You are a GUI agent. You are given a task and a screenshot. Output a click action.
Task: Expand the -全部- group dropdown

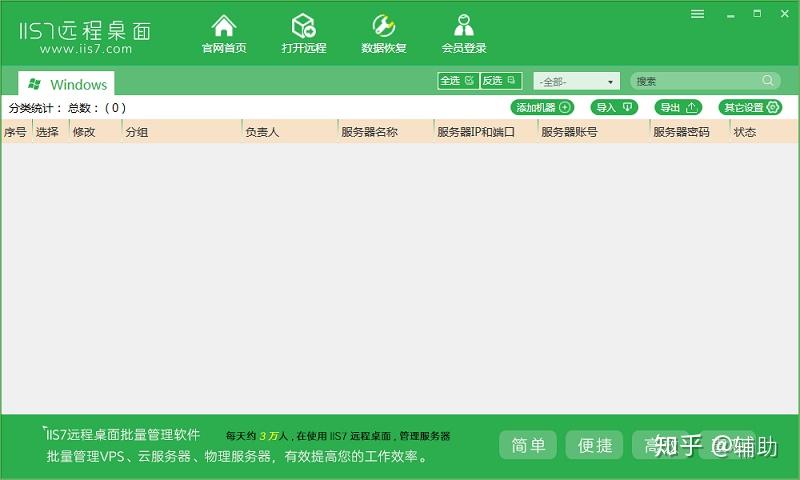click(577, 82)
